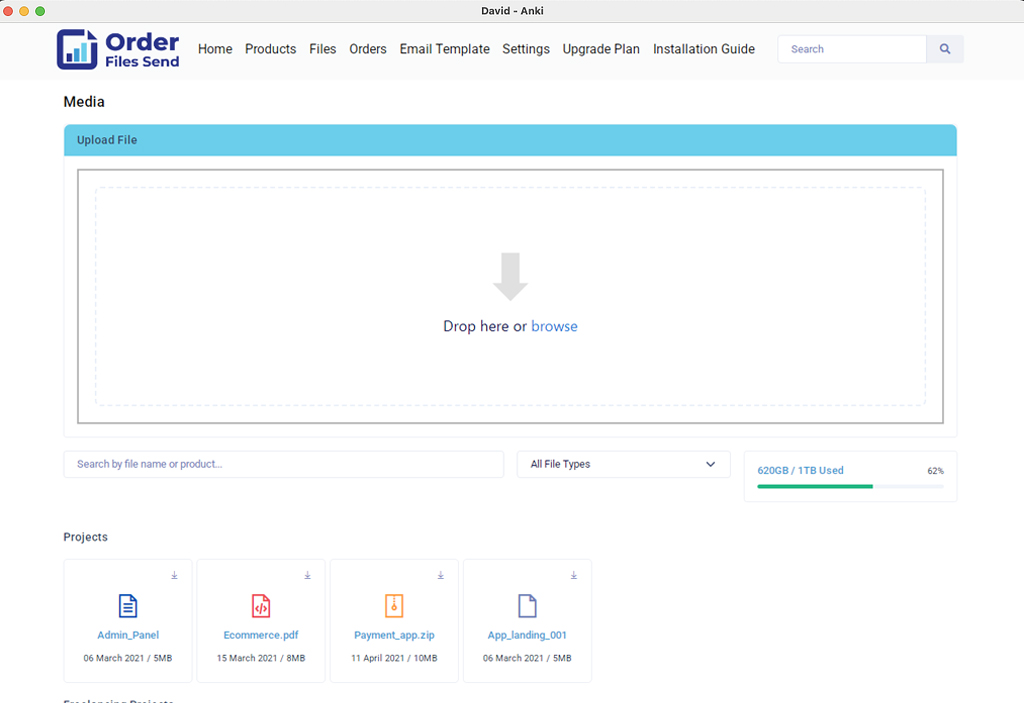Click the 620GB storage usage progress bar
The width and height of the screenshot is (1024, 703).
click(850, 486)
